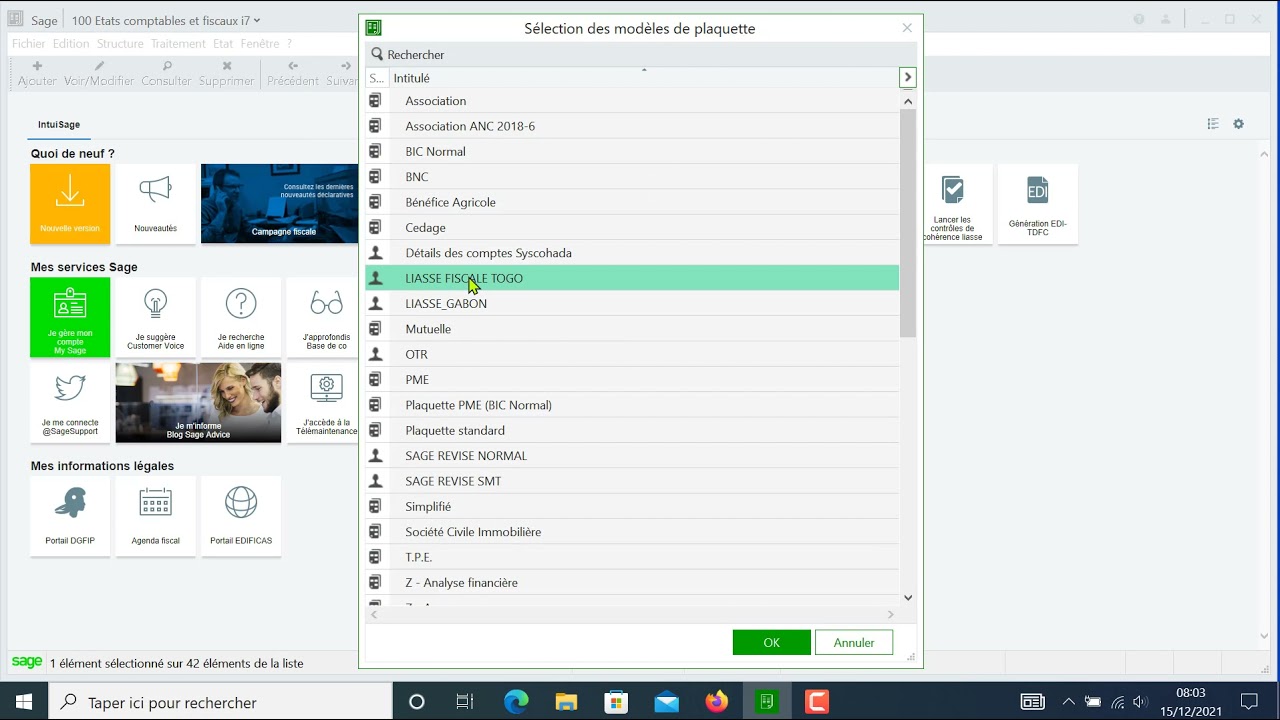The width and height of the screenshot is (1280, 720).
Task: Click the settings gear in IntuiSage panel
Action: (x=1238, y=124)
